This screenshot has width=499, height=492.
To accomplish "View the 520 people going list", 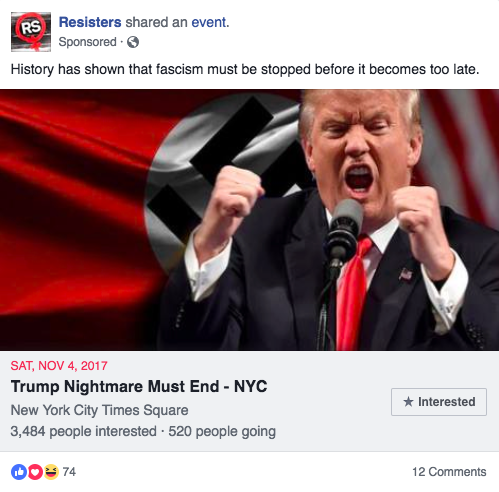I will [222, 431].
